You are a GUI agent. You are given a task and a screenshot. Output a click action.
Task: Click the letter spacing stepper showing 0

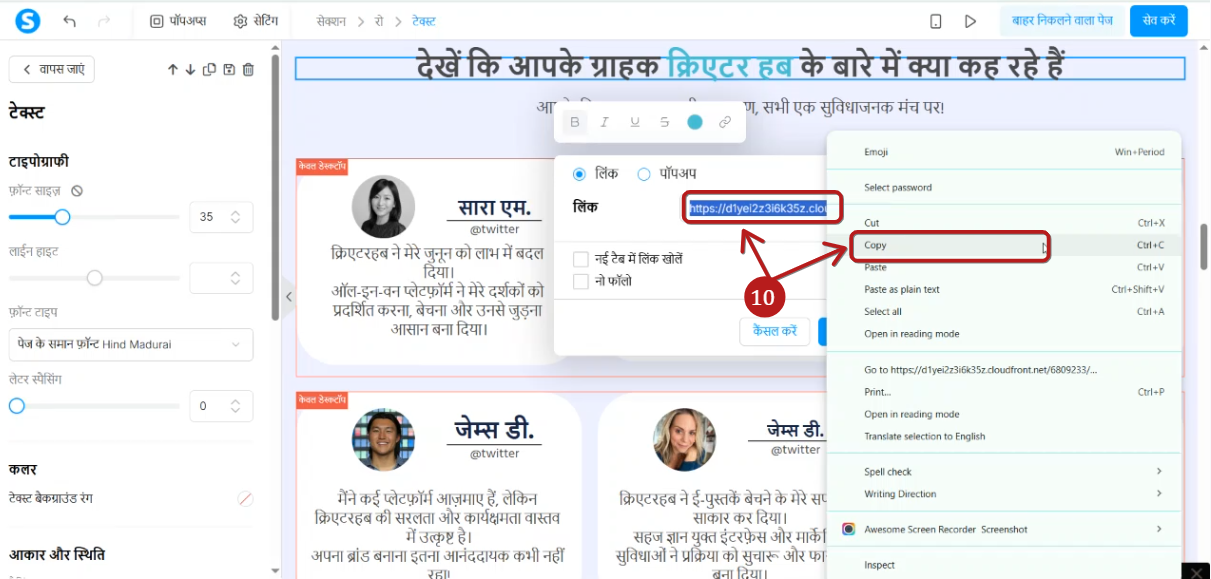(x=221, y=406)
